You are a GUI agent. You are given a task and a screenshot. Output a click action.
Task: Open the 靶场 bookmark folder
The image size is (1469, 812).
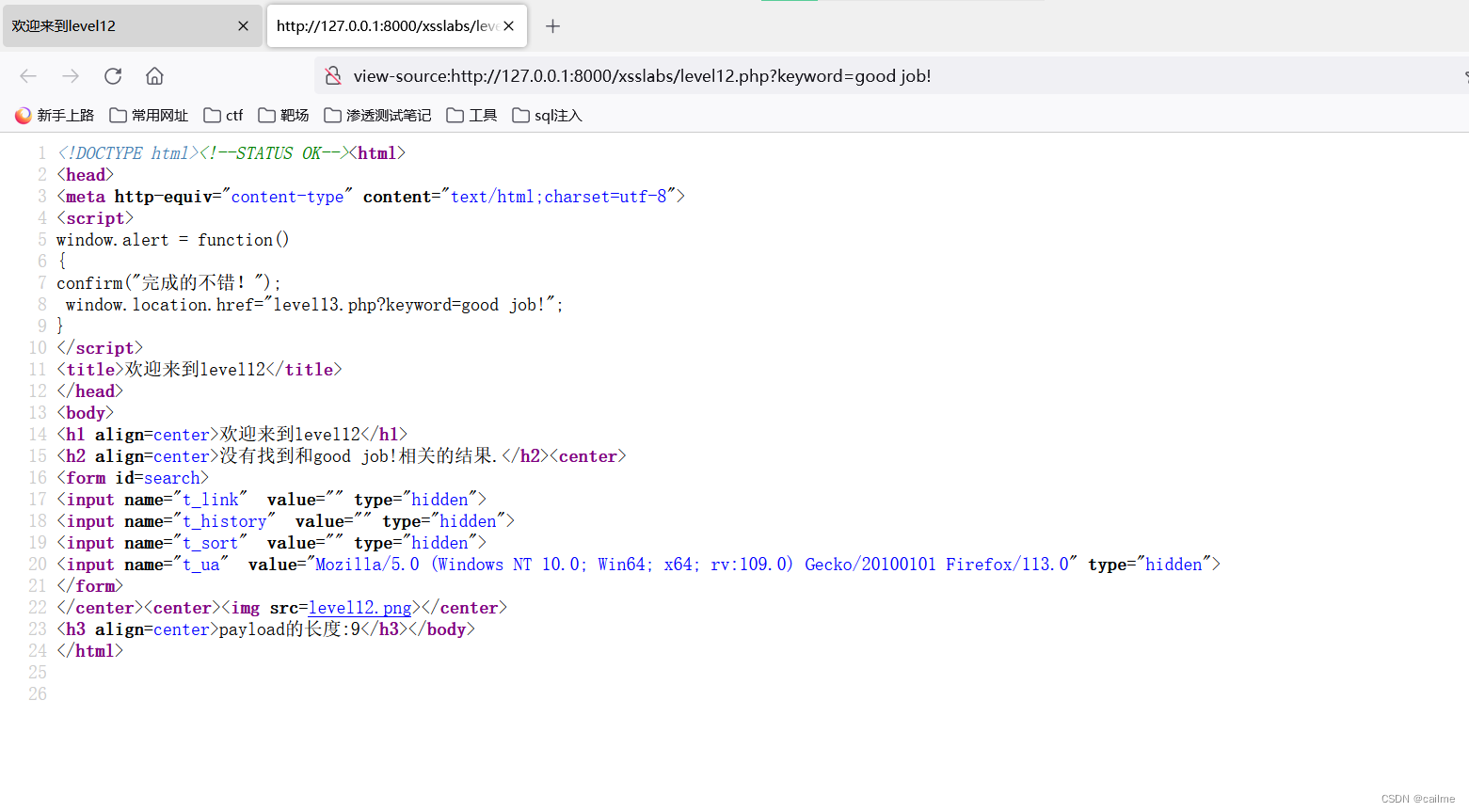[283, 116]
